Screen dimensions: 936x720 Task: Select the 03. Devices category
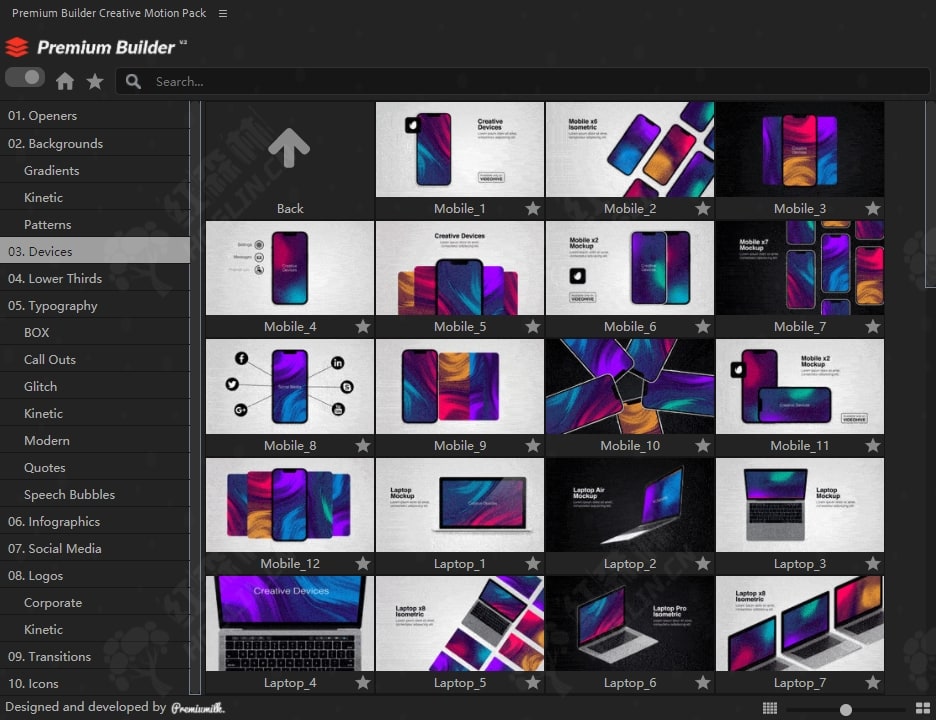coord(95,251)
